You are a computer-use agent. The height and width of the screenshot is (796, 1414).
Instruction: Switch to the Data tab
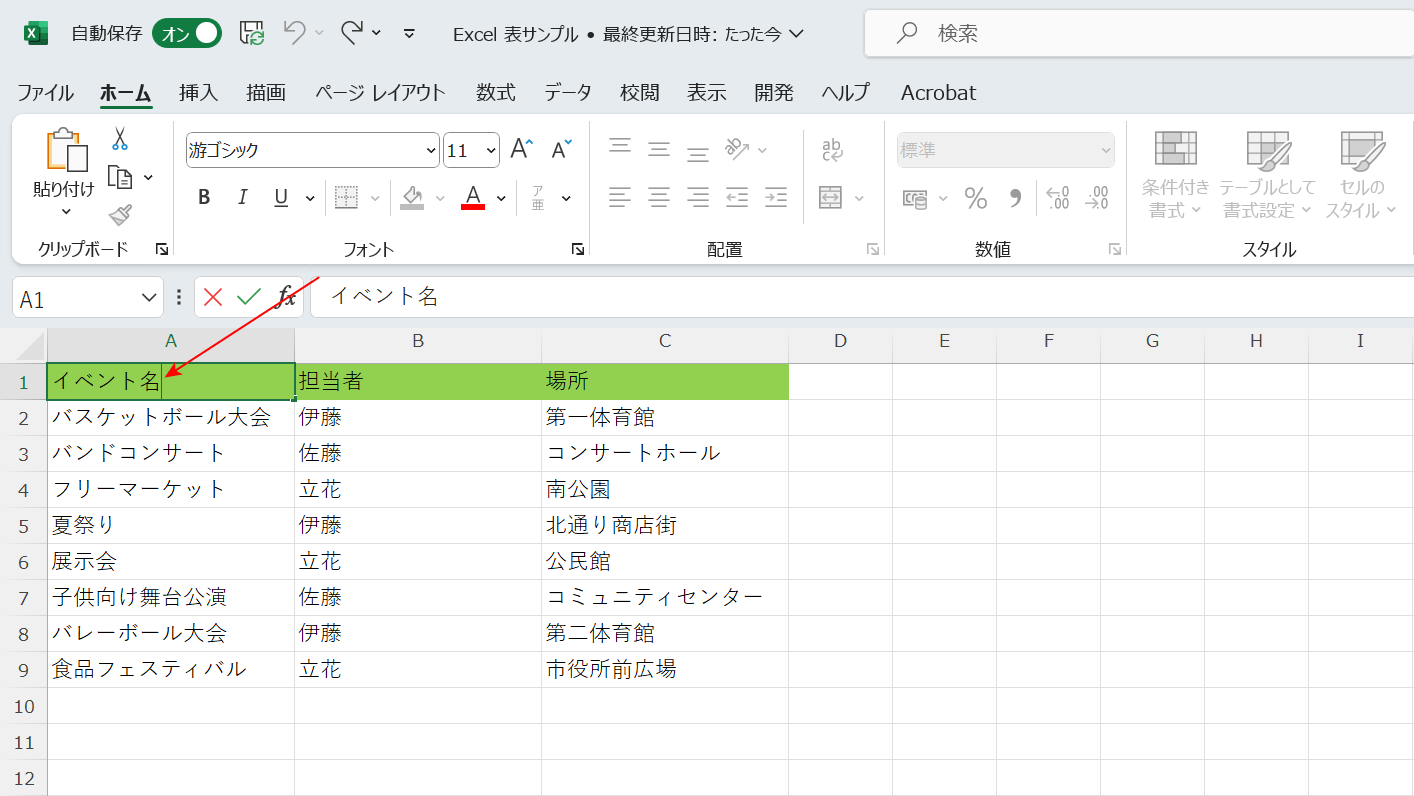coord(568,92)
